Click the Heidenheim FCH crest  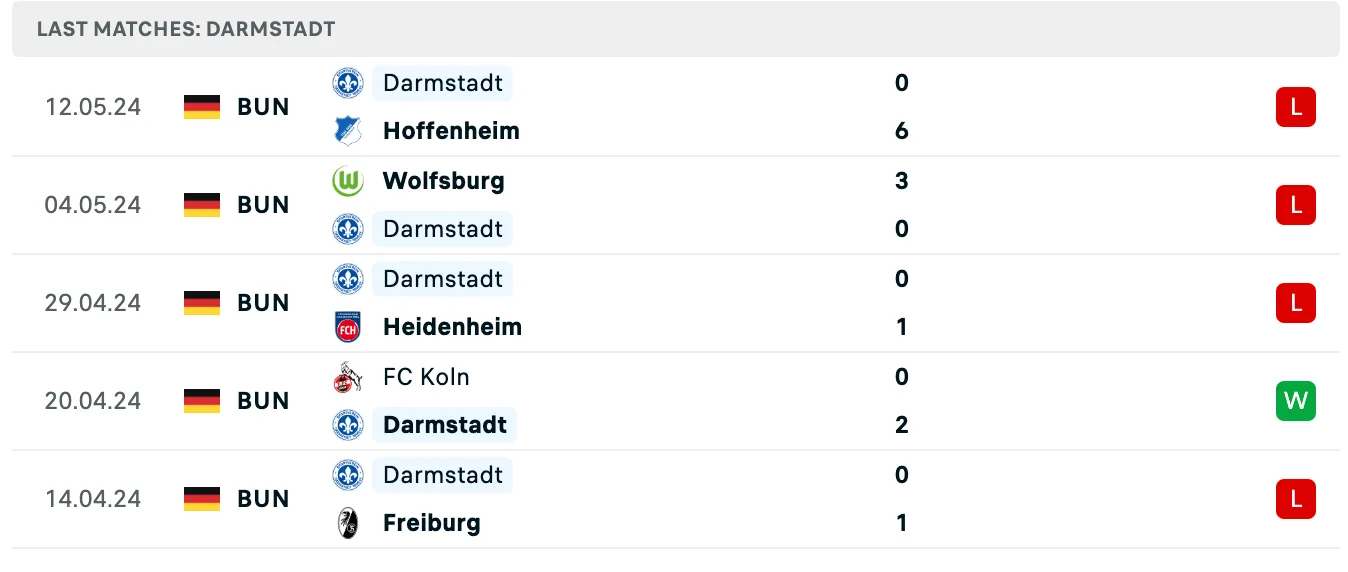tap(347, 327)
